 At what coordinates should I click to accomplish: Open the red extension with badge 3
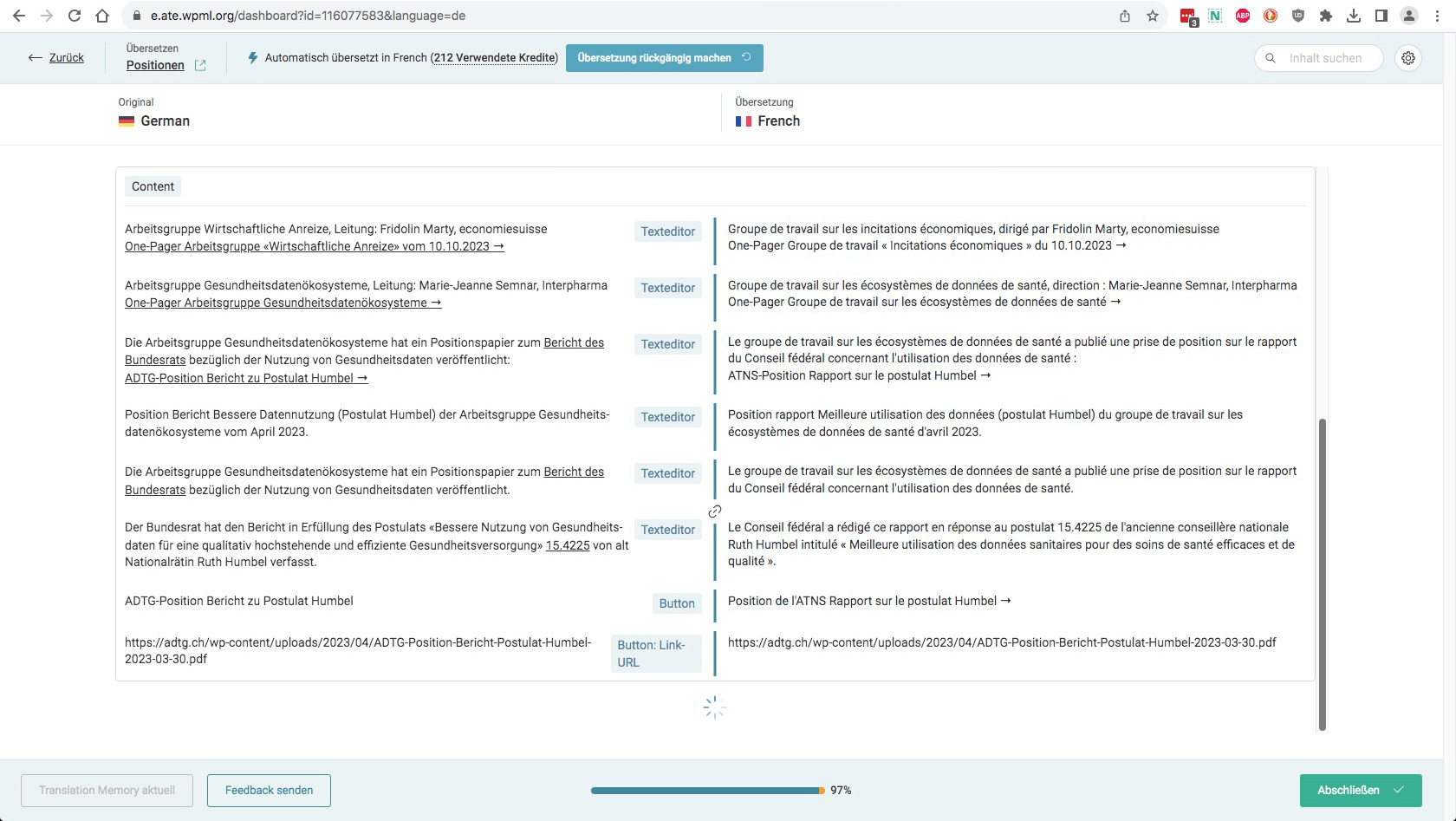coord(1188,16)
